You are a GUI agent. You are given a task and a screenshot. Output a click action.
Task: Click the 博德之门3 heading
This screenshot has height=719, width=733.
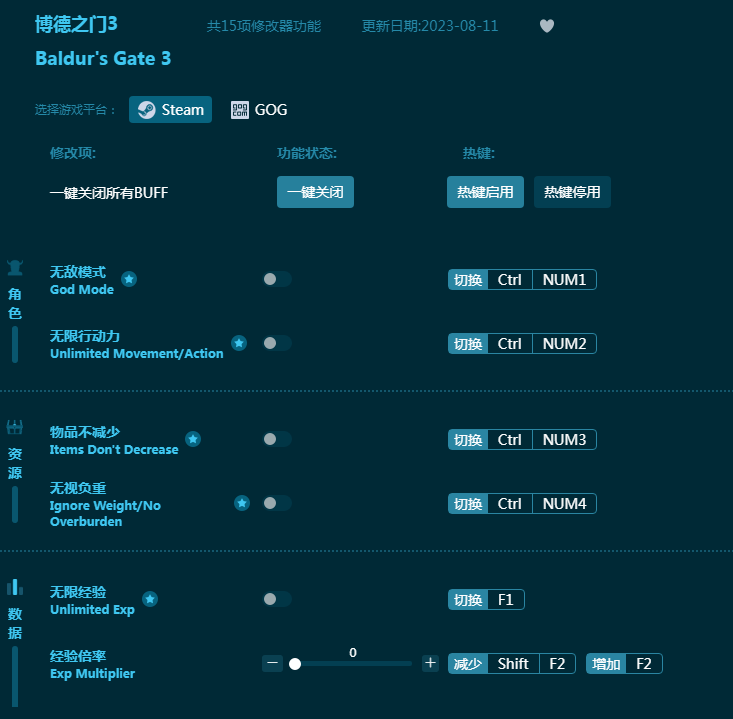tap(76, 24)
